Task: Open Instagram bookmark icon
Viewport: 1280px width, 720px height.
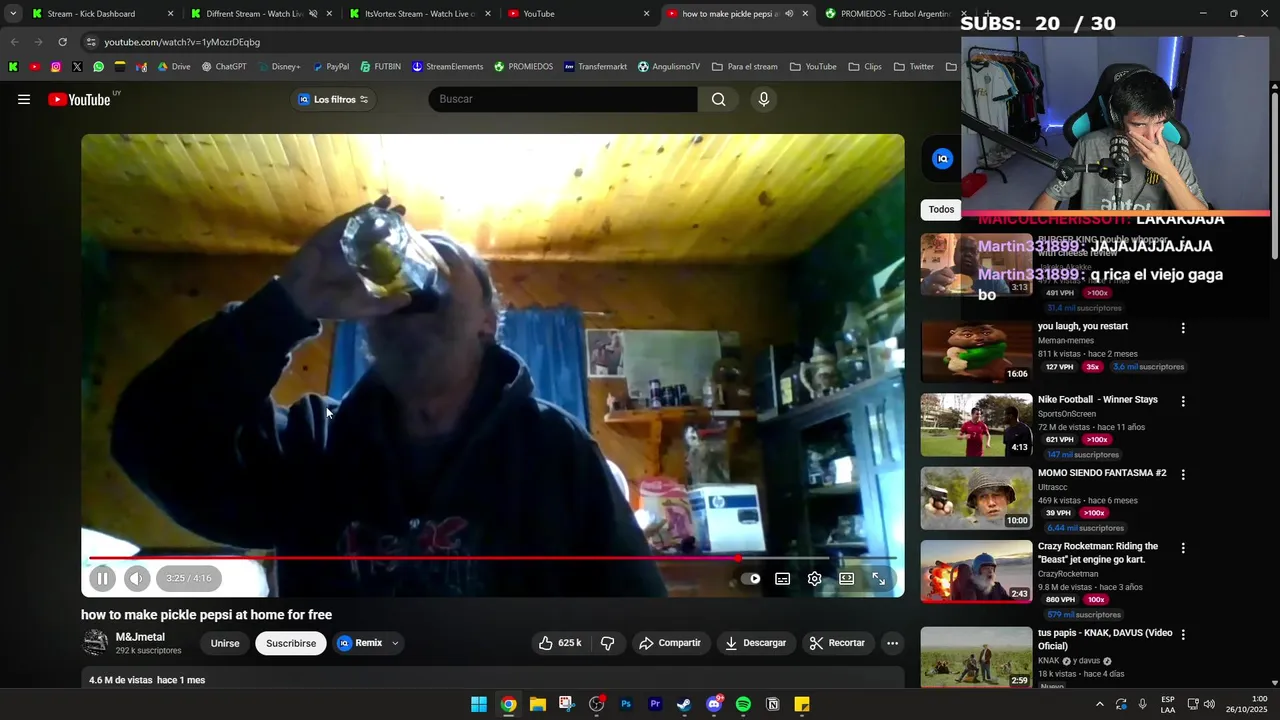Action: click(x=56, y=67)
